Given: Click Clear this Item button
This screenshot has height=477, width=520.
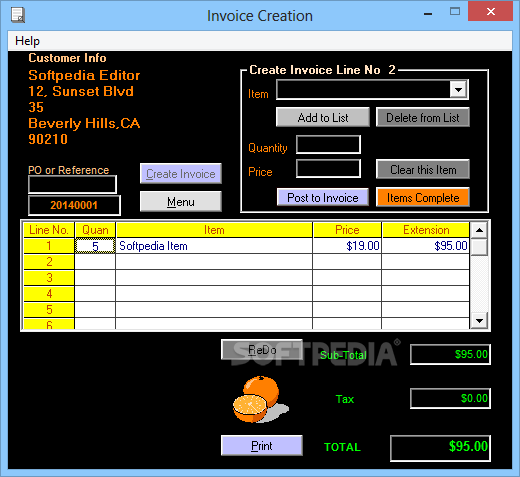Looking at the screenshot, I should [x=423, y=169].
